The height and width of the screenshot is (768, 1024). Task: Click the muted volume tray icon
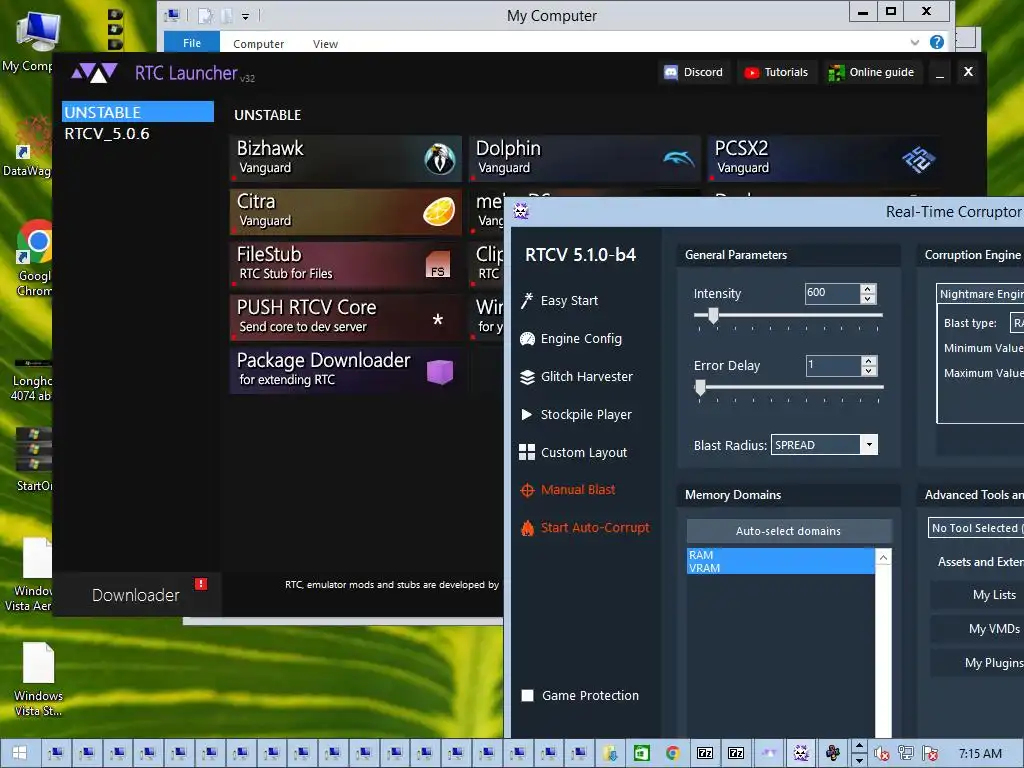[881, 754]
